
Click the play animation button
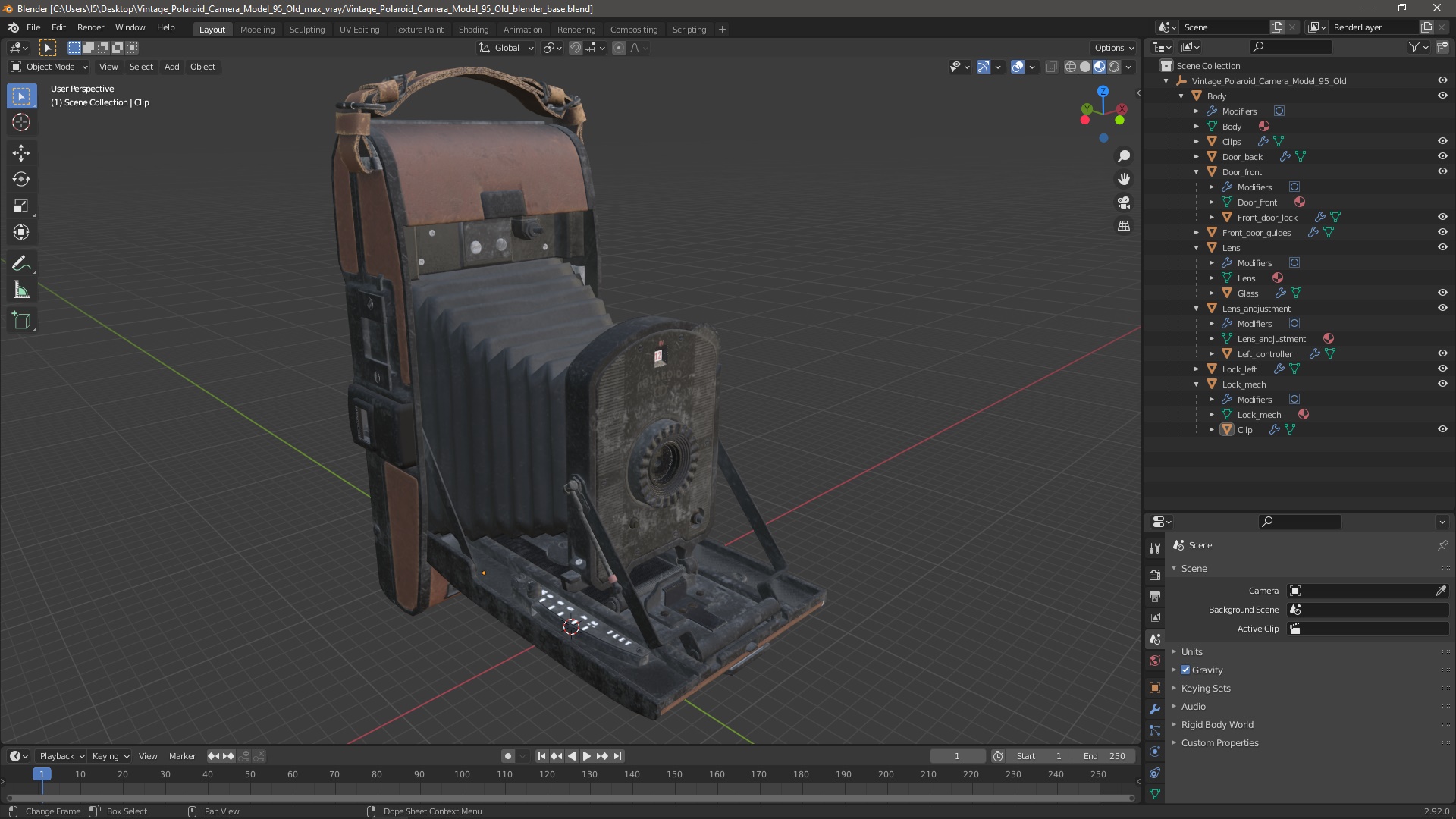point(587,756)
